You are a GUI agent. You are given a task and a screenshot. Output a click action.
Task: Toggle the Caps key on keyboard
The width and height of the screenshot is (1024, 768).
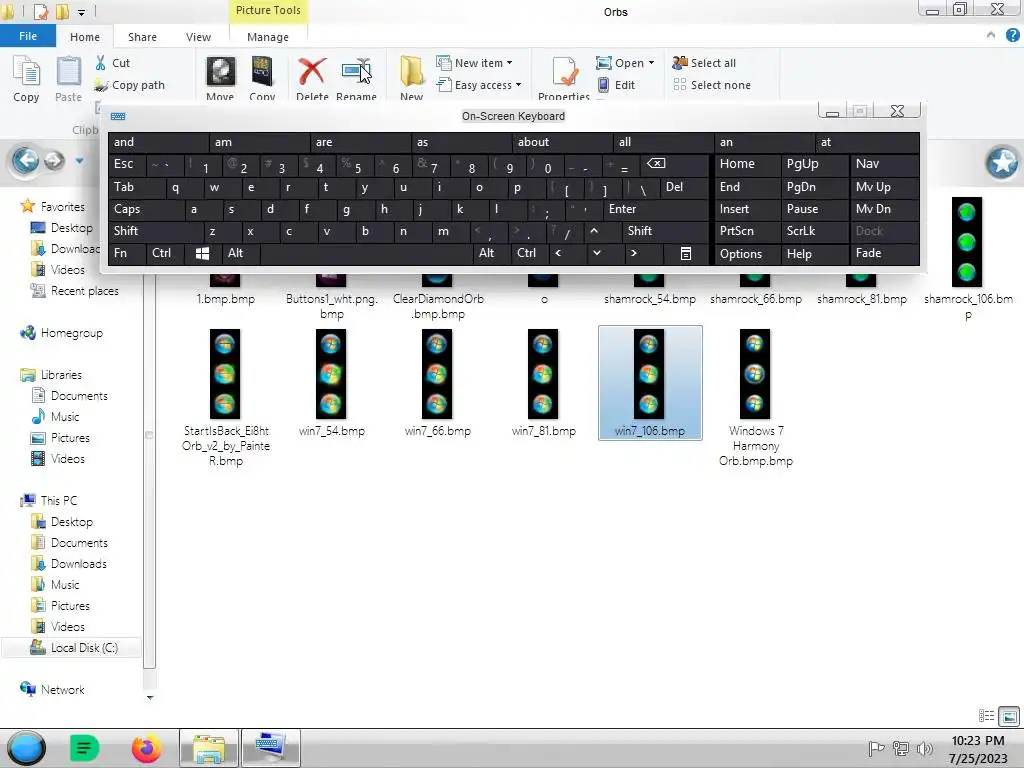146,209
